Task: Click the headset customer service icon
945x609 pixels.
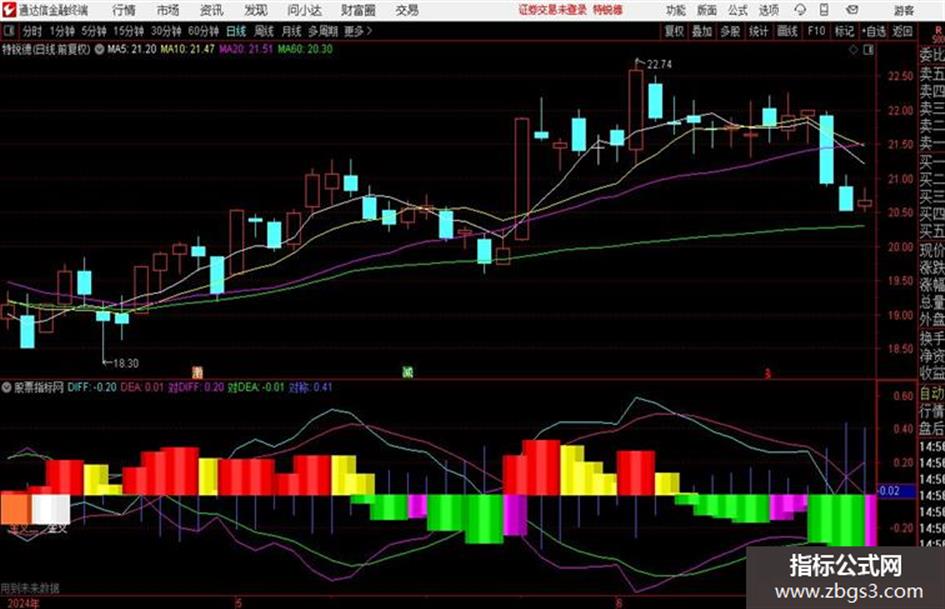Action: coord(800,10)
